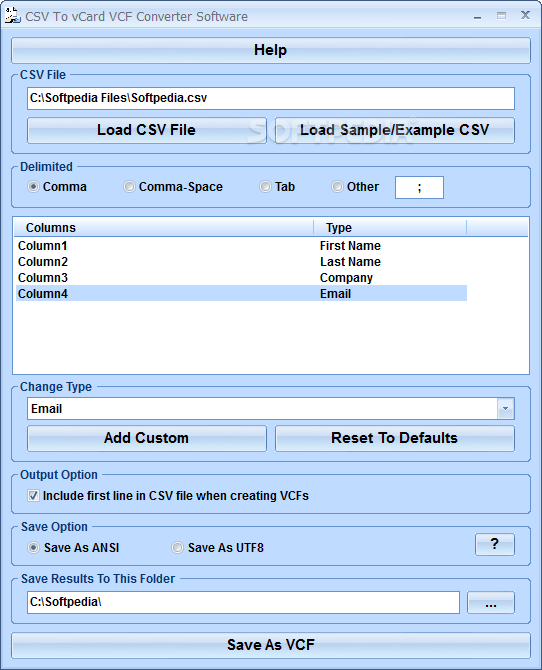Click the question mark help button
Image resolution: width=542 pixels, height=670 pixels.
pyautogui.click(x=495, y=544)
